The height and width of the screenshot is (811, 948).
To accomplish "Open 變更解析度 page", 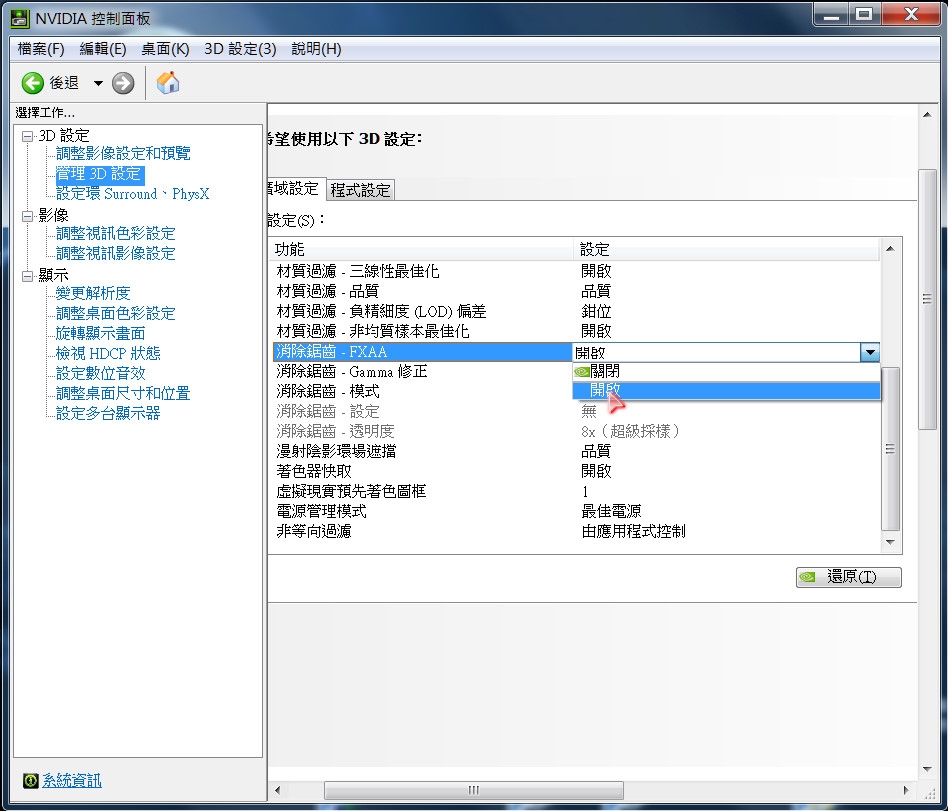I will [x=93, y=293].
